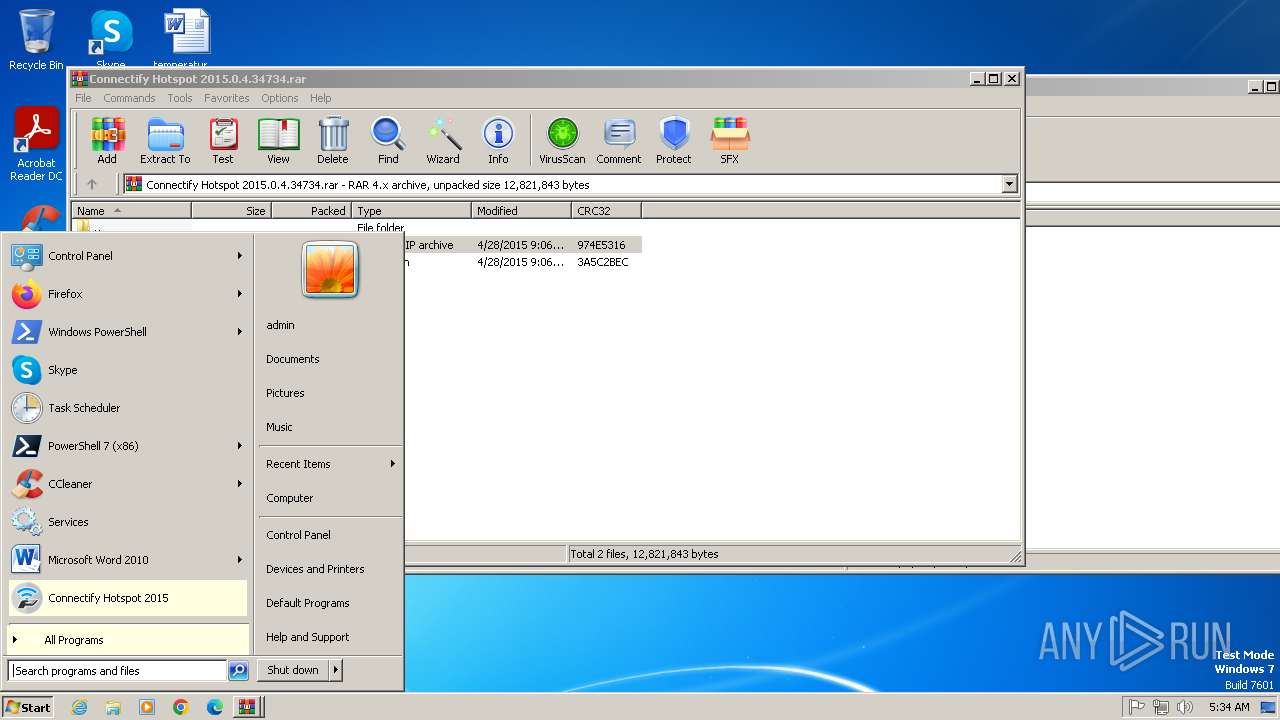This screenshot has height=720, width=1280.
Task: Open Shut down options arrow
Action: (x=335, y=670)
